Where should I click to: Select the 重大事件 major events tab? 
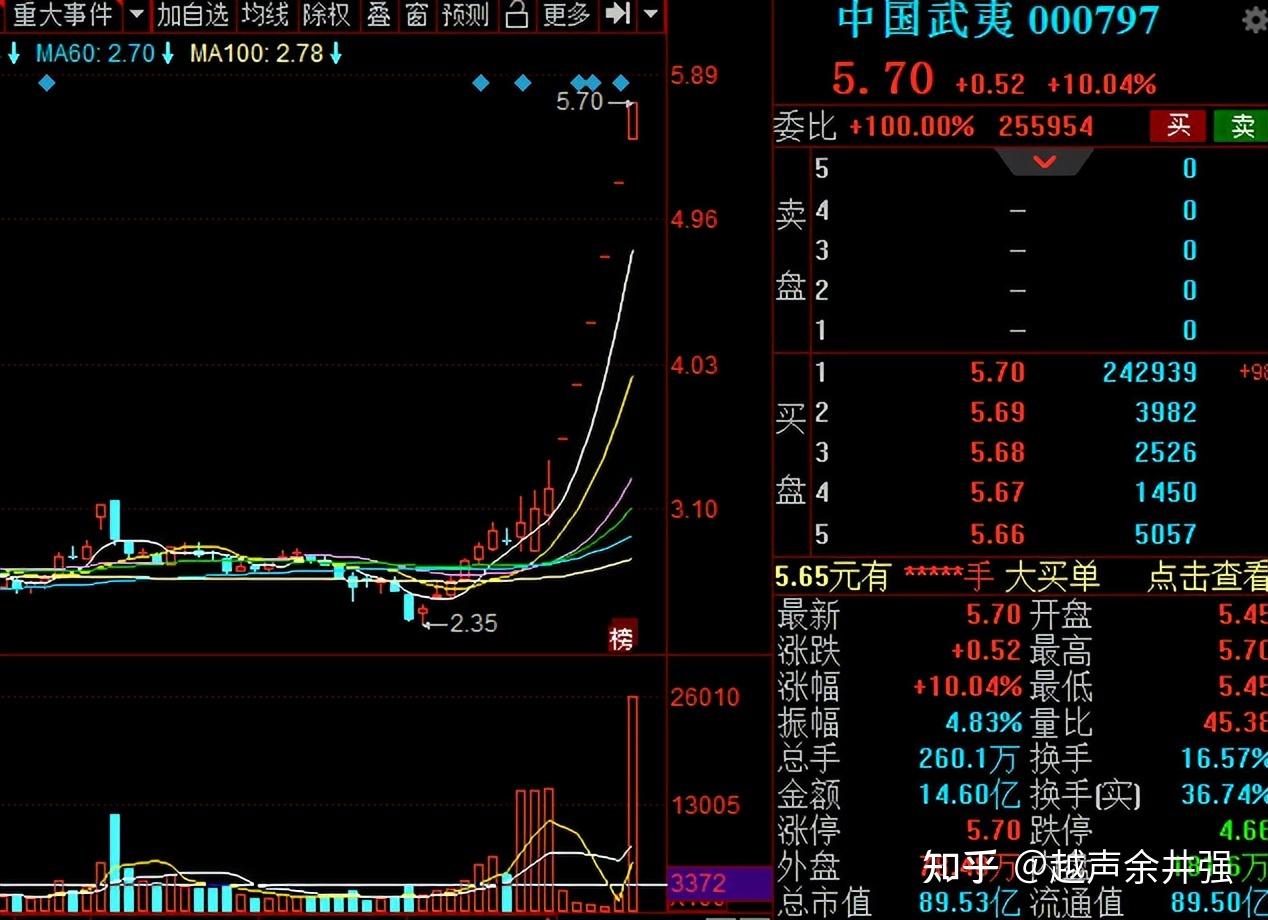click(x=62, y=14)
